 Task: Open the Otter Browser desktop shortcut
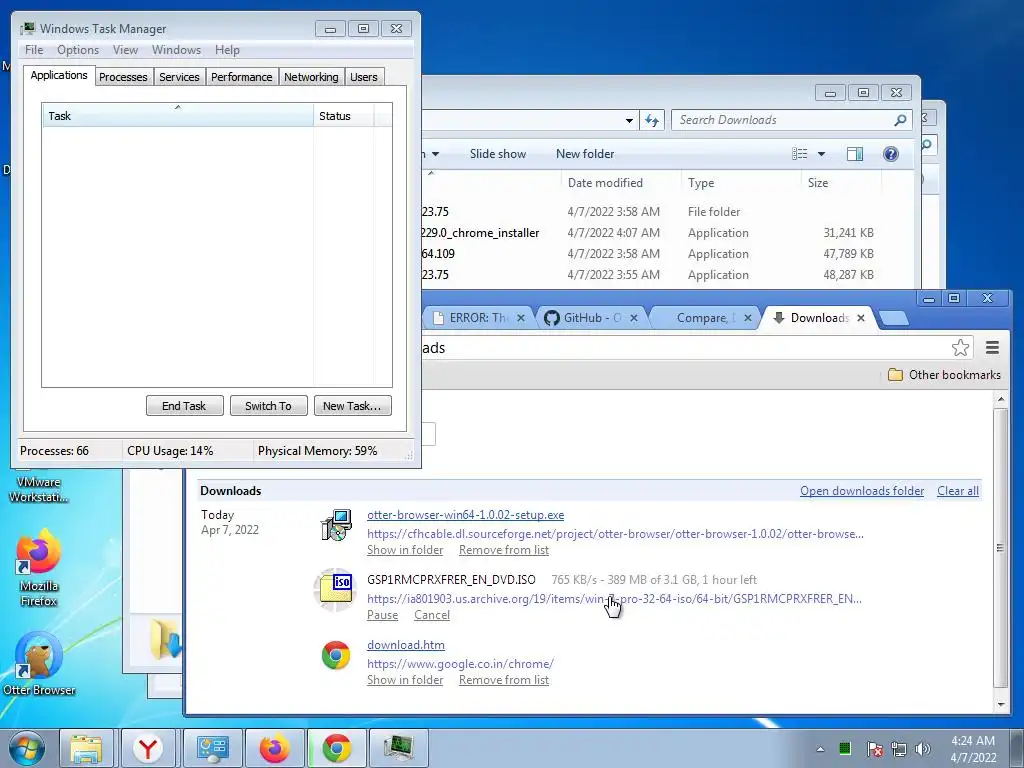39,663
